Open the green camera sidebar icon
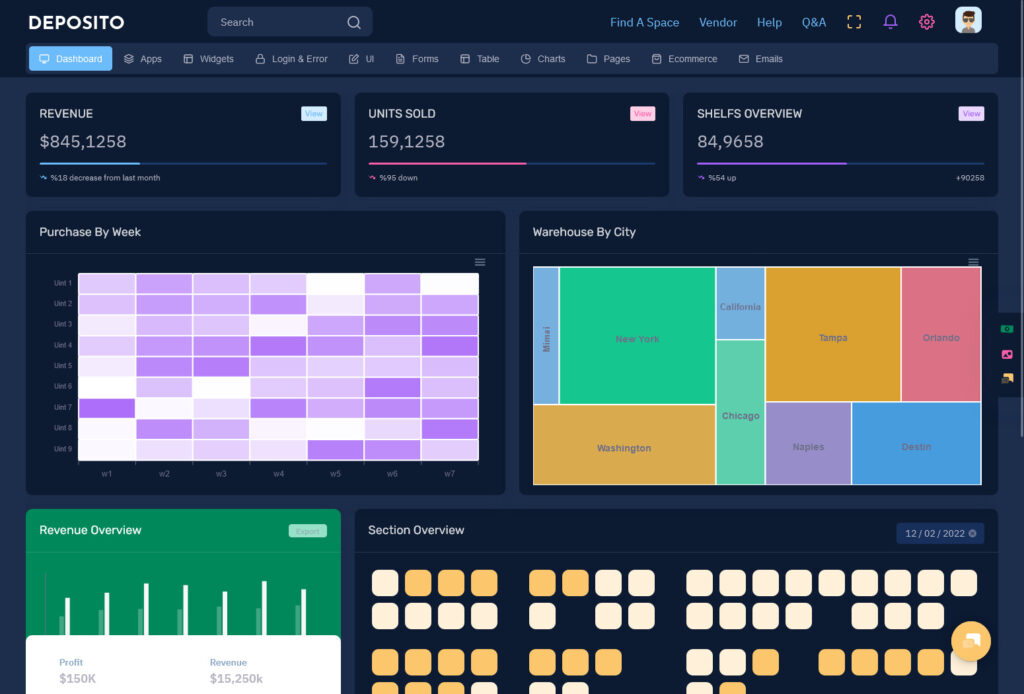Screen dimensions: 1024x694 click(x=1007, y=329)
